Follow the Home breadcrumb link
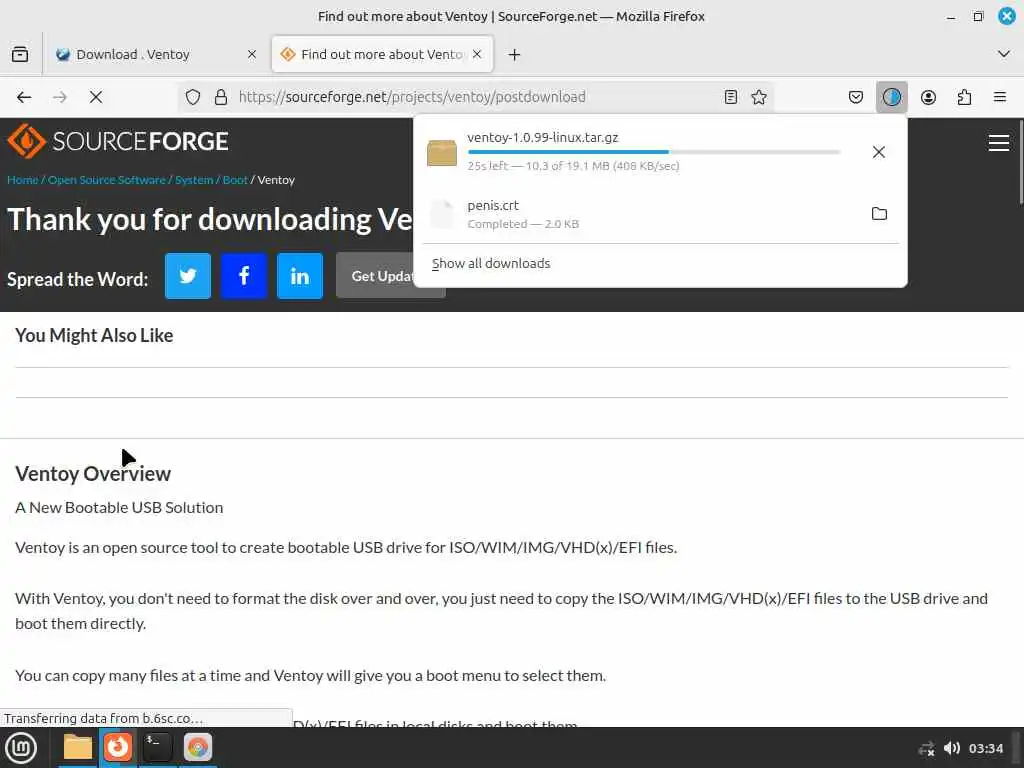 tap(23, 180)
